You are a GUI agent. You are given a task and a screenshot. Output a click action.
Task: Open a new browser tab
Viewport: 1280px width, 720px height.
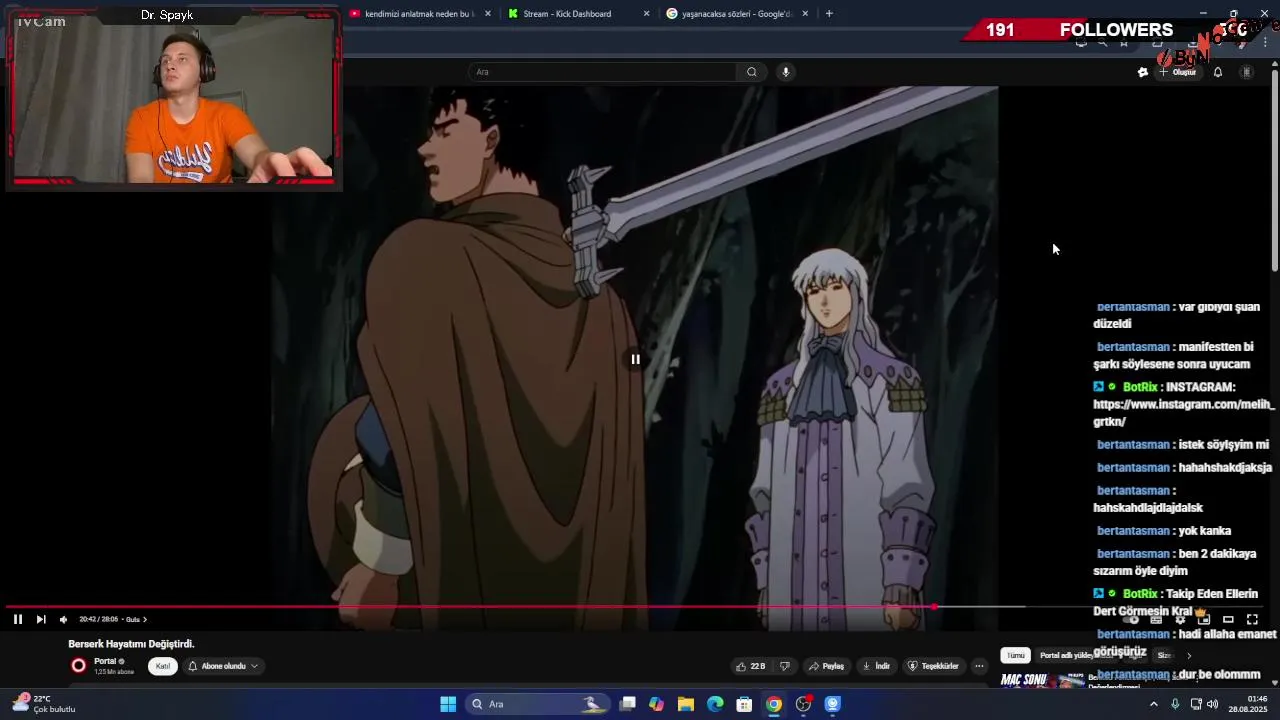(829, 14)
